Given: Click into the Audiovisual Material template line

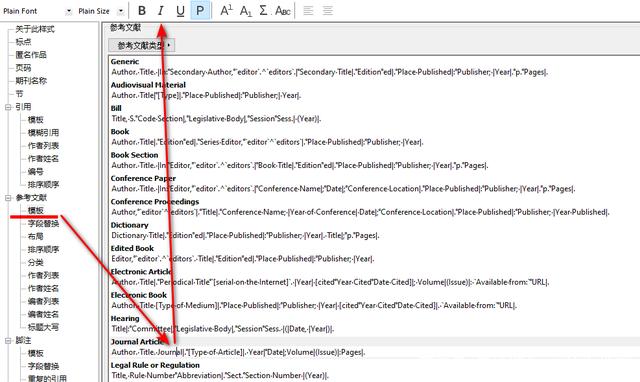Looking at the screenshot, I should (206, 96).
